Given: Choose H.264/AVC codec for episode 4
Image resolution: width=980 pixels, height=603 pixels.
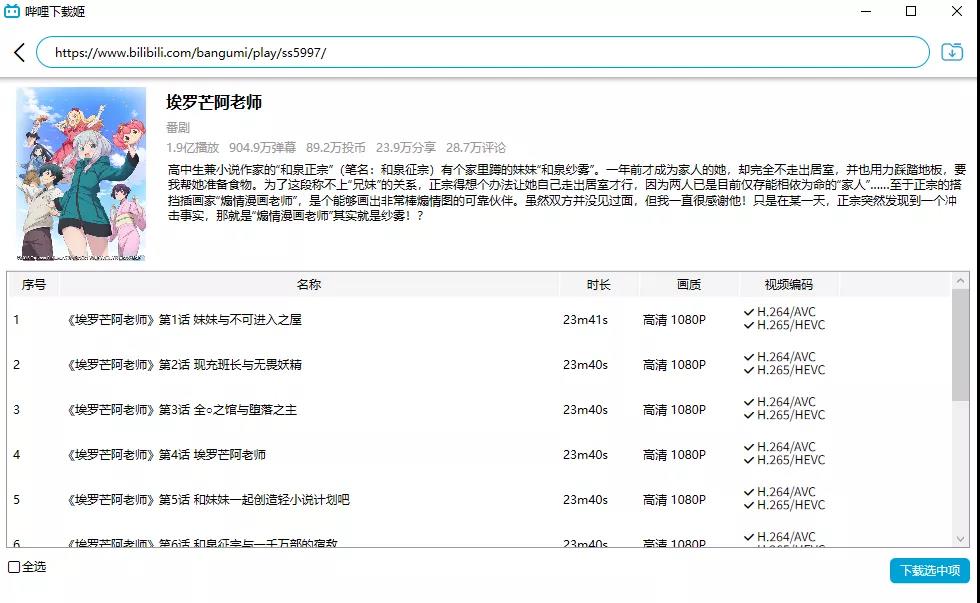Looking at the screenshot, I should 780,447.
